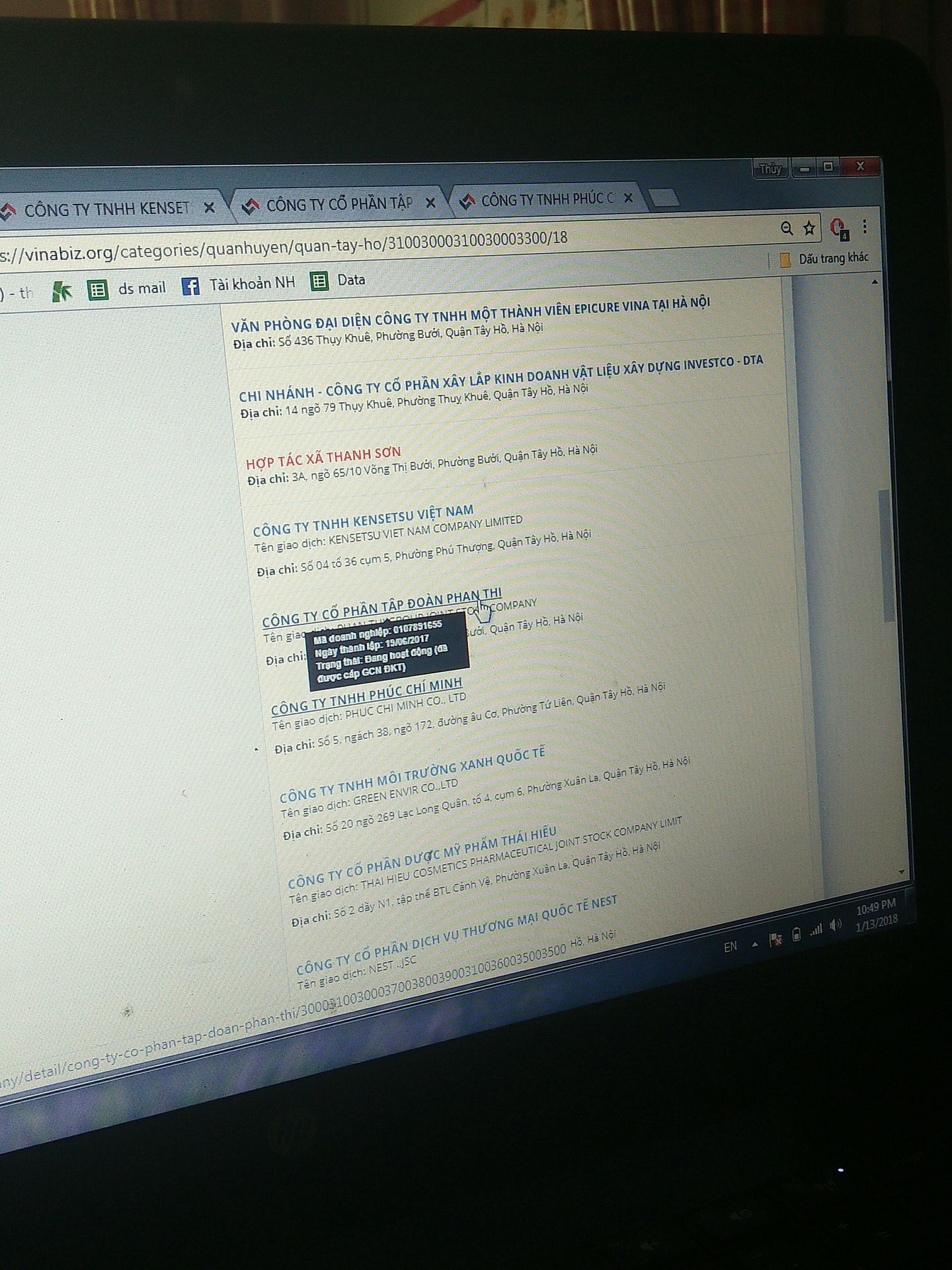Image resolution: width=952 pixels, height=1270 pixels.
Task: Open the network signal tray icon
Action: (x=816, y=929)
